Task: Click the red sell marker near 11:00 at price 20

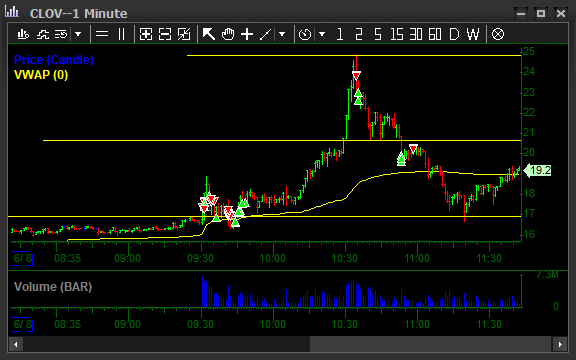Action: [x=413, y=149]
